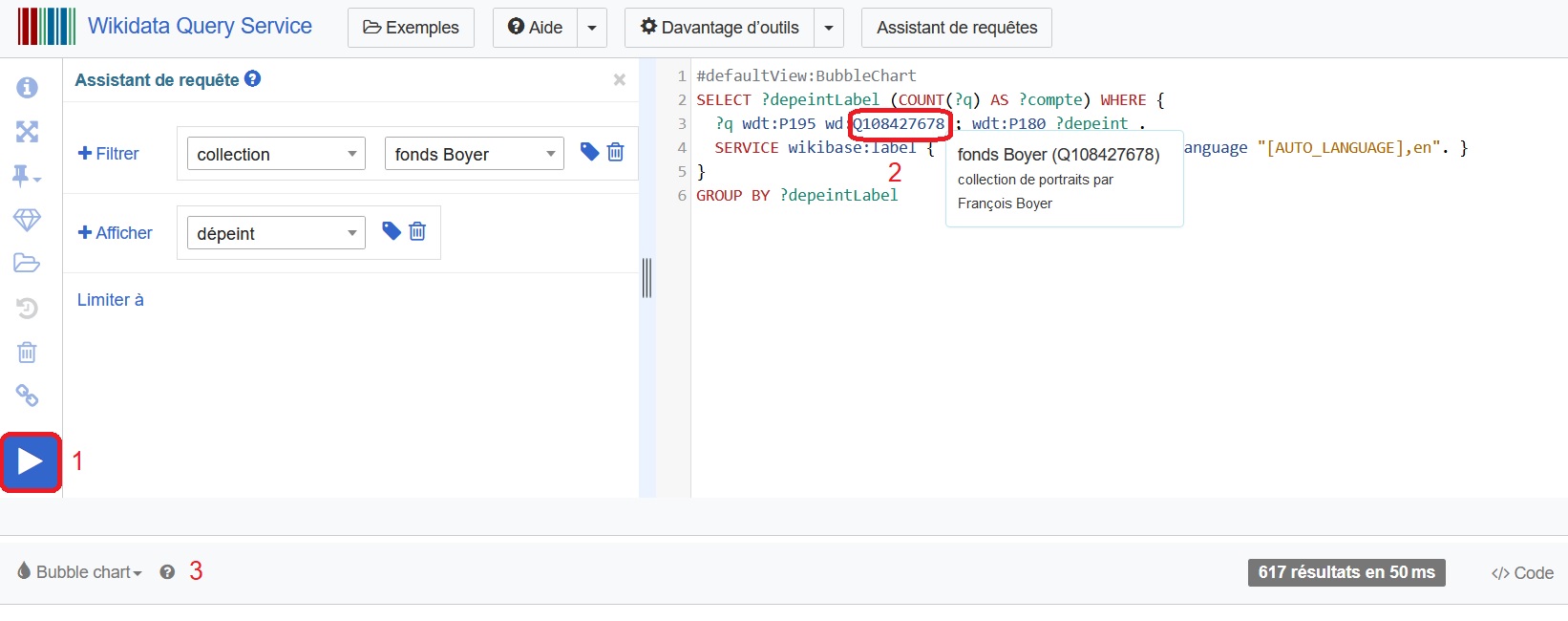Click the GROUP BY ?depeintLabel line

(x=797, y=195)
